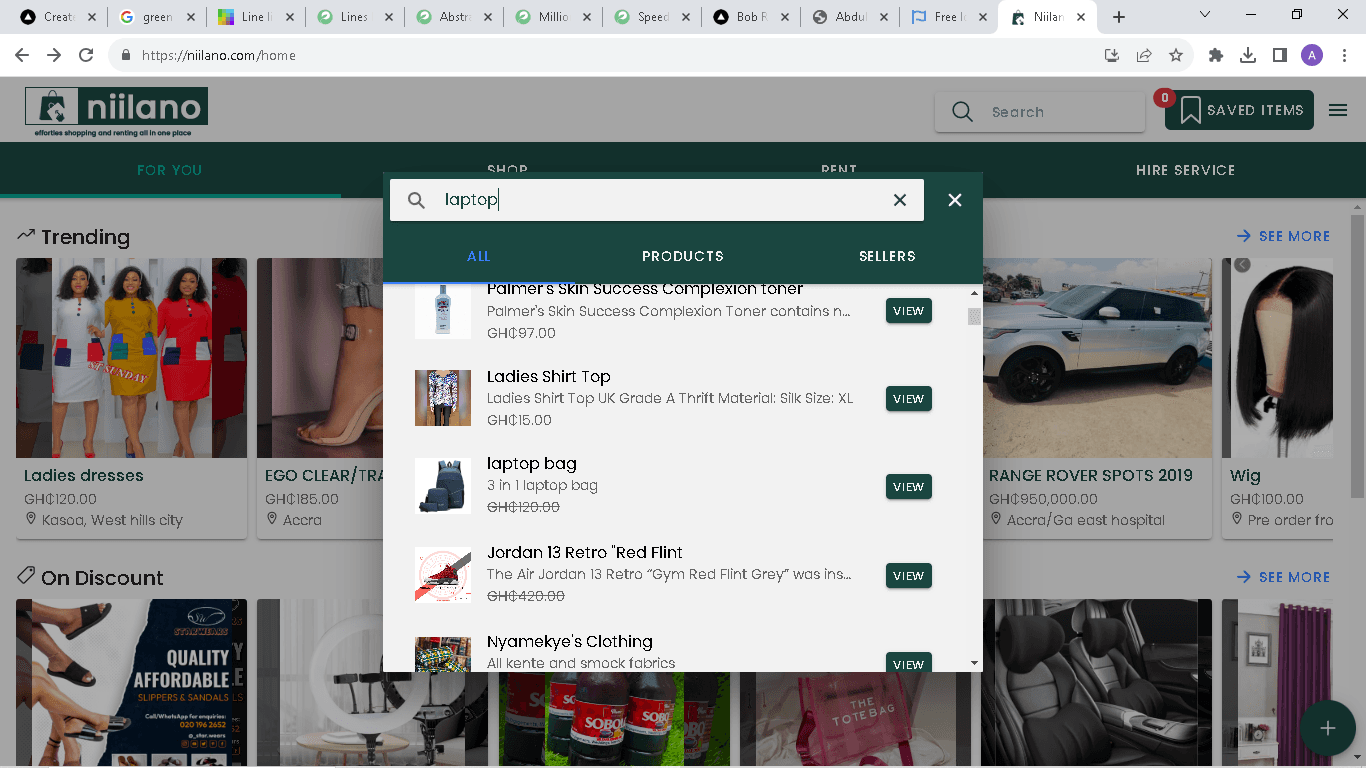Bookmark this page with star icon
Viewport: 1366px width, 768px height.
pyautogui.click(x=1176, y=56)
